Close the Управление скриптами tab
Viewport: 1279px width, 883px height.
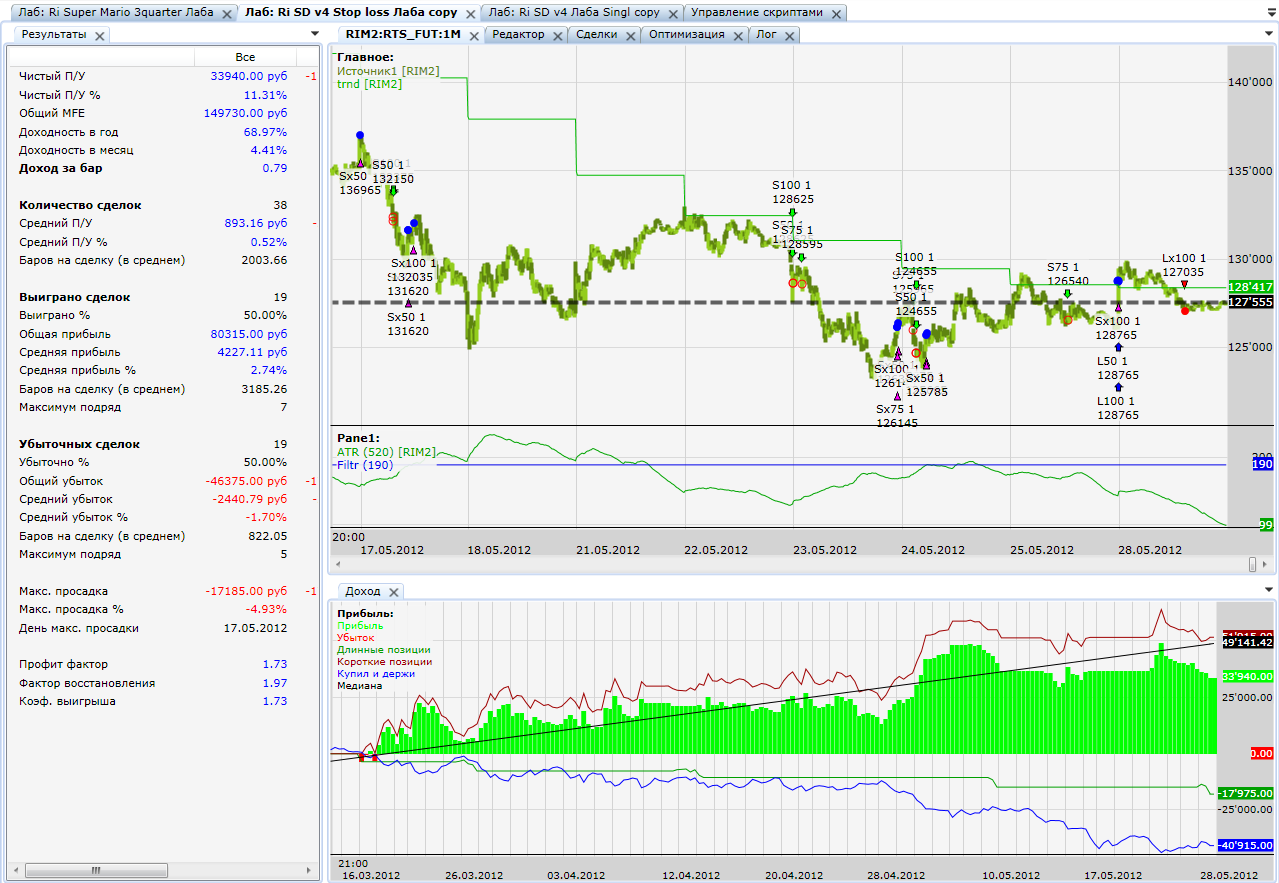[836, 14]
